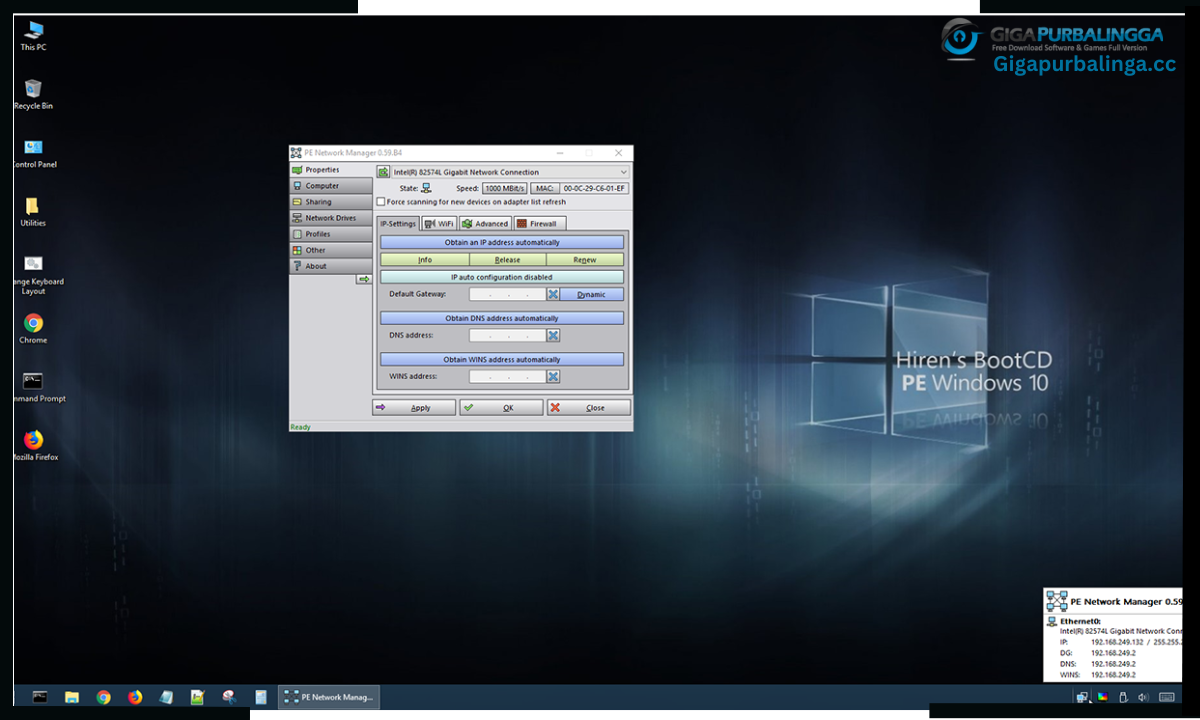Click the network tray icon
The image size is (1200, 720).
point(1082,697)
